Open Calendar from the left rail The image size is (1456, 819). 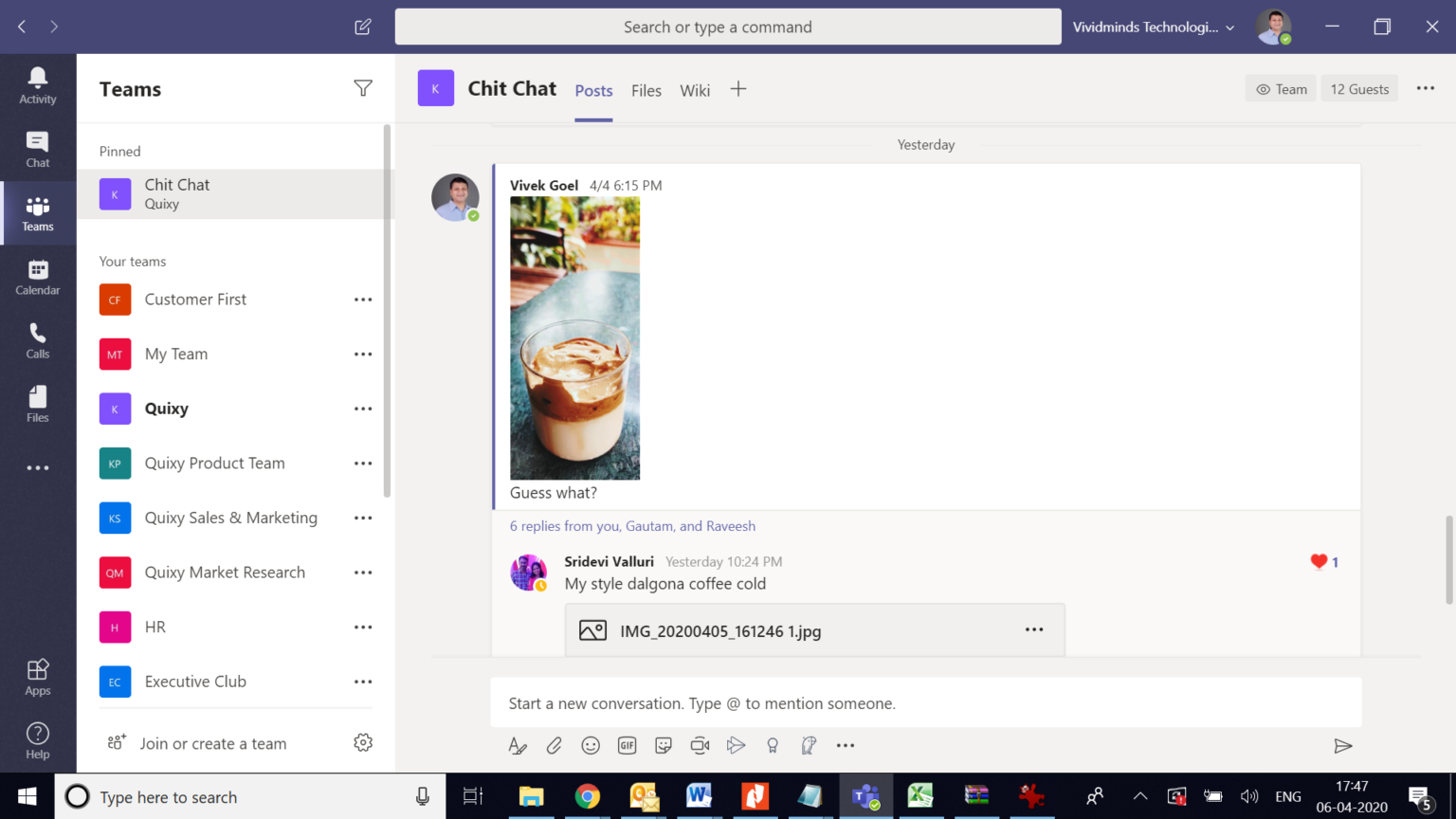tap(38, 278)
